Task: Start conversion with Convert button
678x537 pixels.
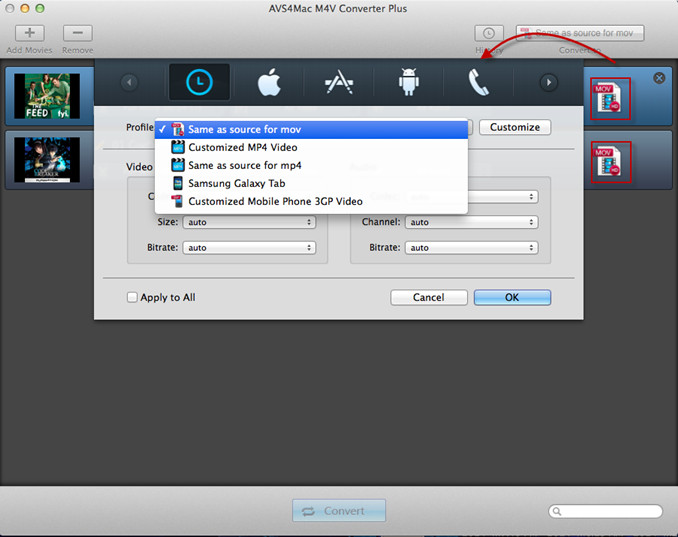Action: pos(339,511)
